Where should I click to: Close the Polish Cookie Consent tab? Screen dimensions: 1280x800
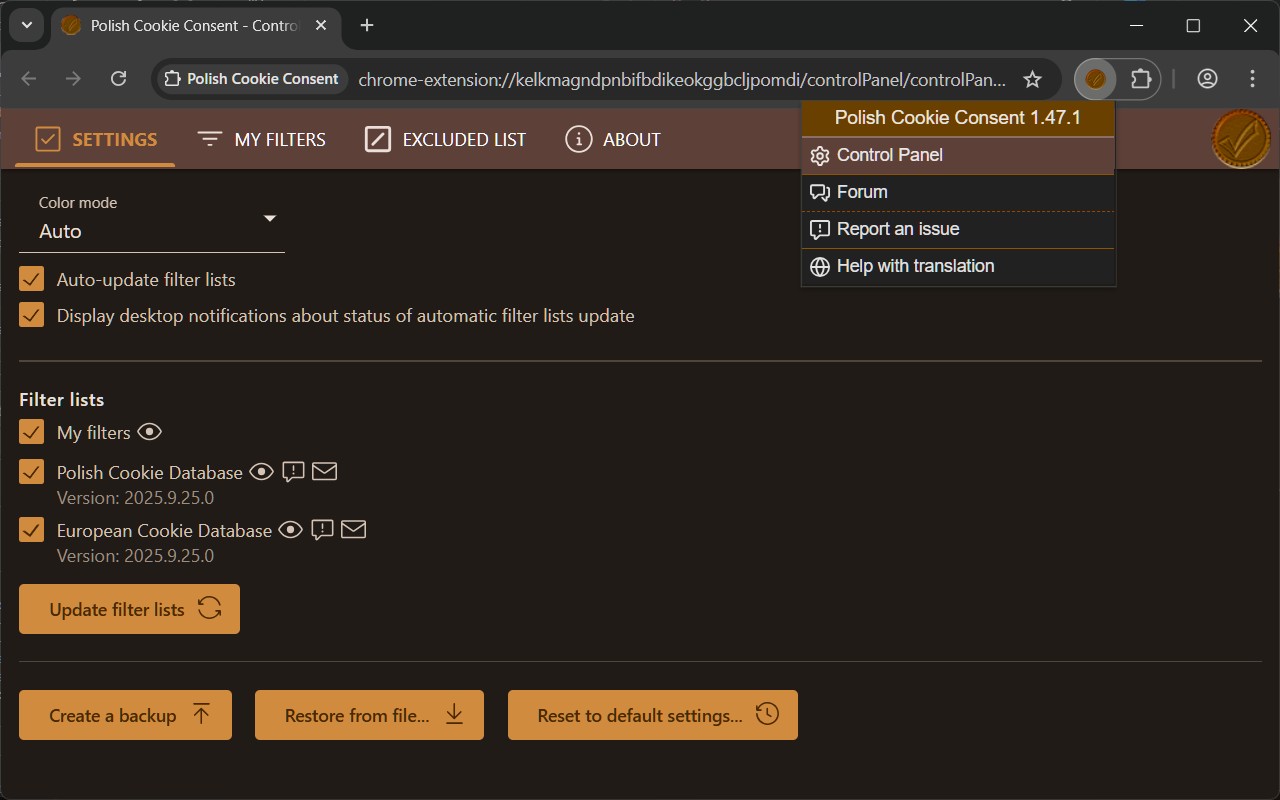coord(321,25)
